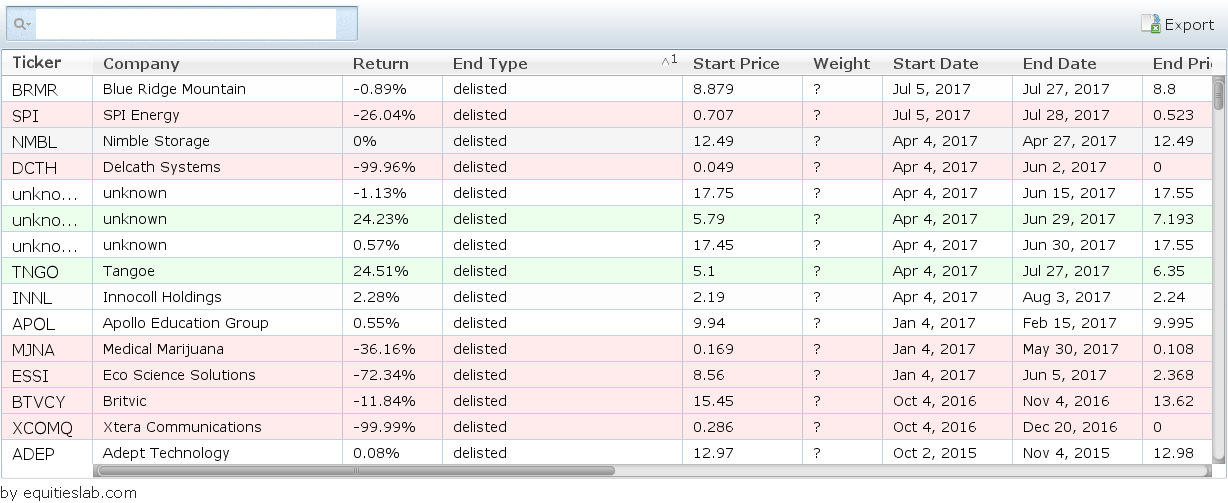
Task: Sort by the Start Date column header
Action: pyautogui.click(x=947, y=63)
